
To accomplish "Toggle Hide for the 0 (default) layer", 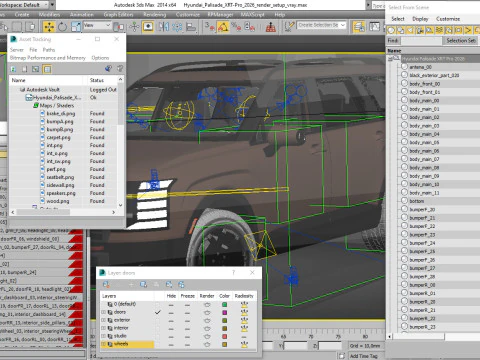I will click(171, 305).
